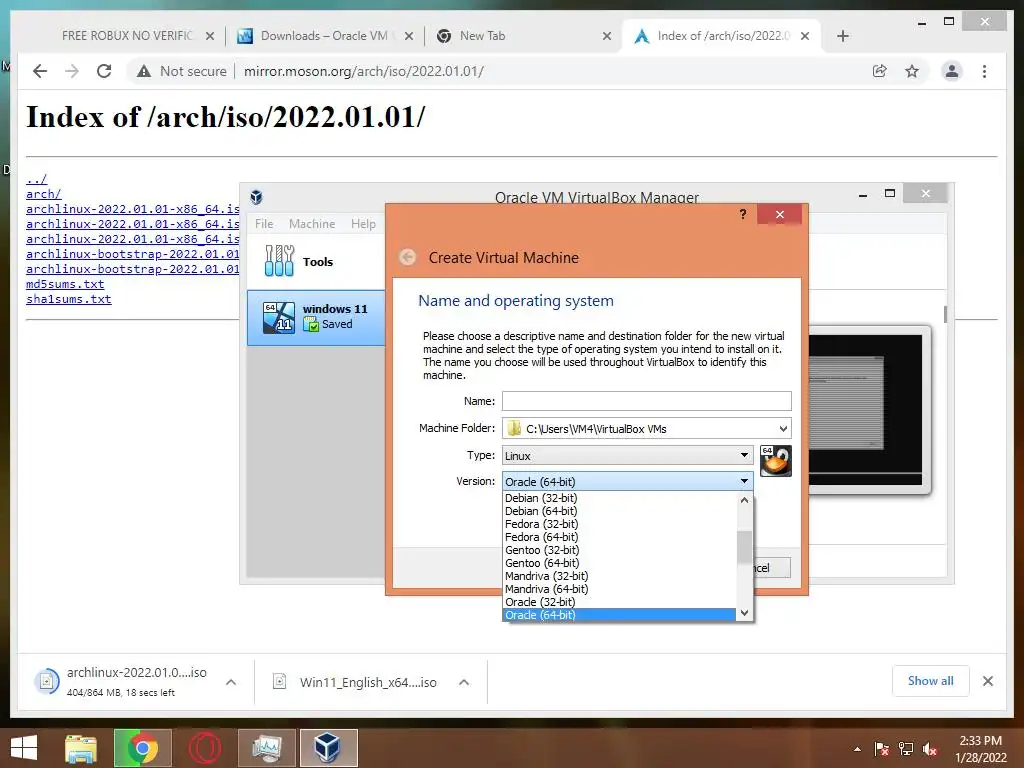Viewport: 1024px width, 768px height.
Task: Select the windows 11 virtual machine entry
Action: pos(316,317)
